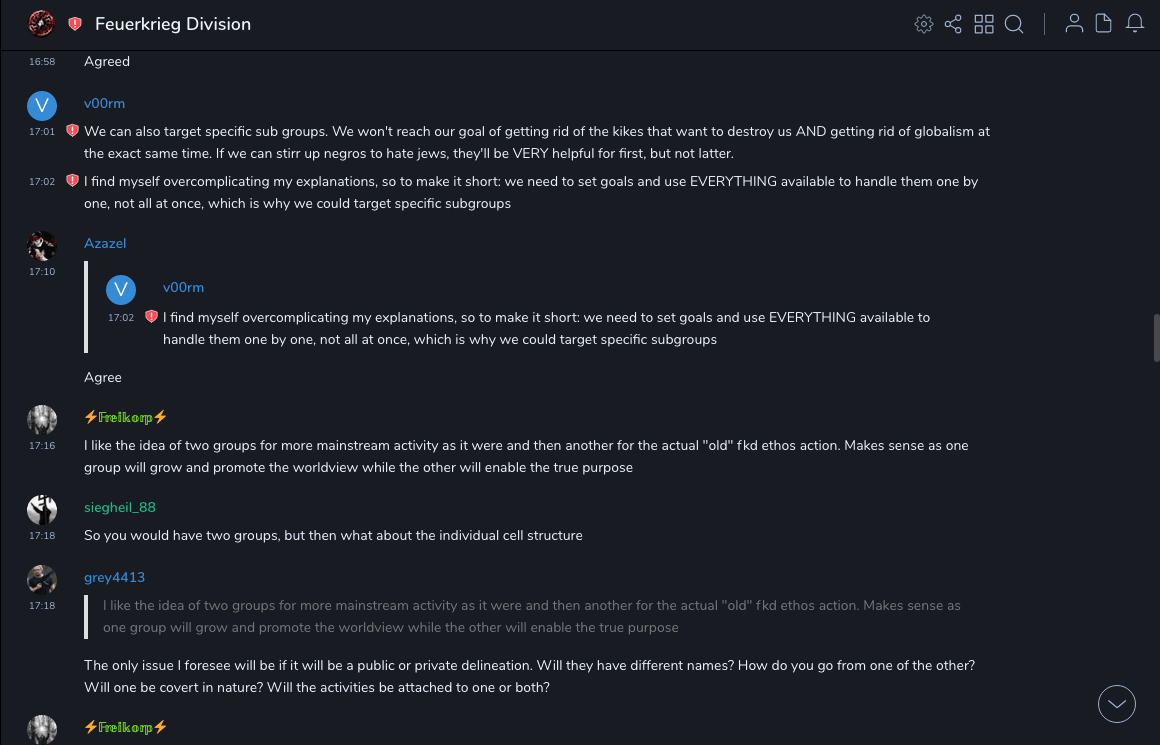Open the user profile icon

pyautogui.click(x=1074, y=24)
